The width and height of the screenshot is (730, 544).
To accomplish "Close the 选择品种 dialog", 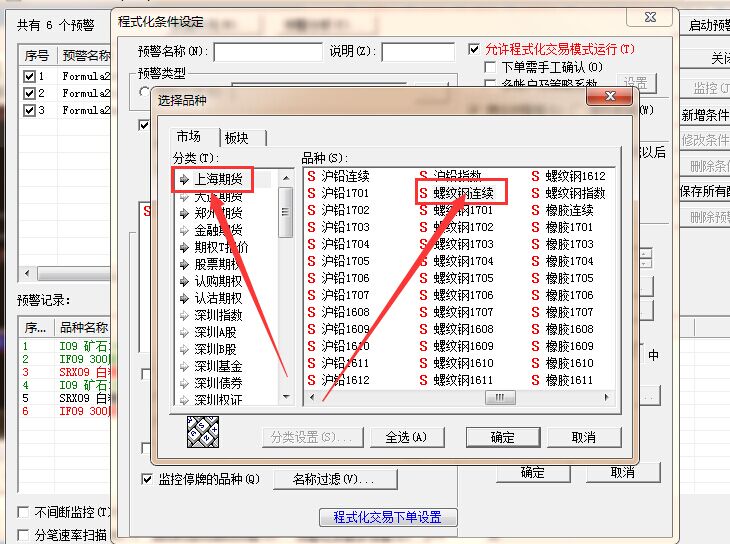I will coord(610,96).
